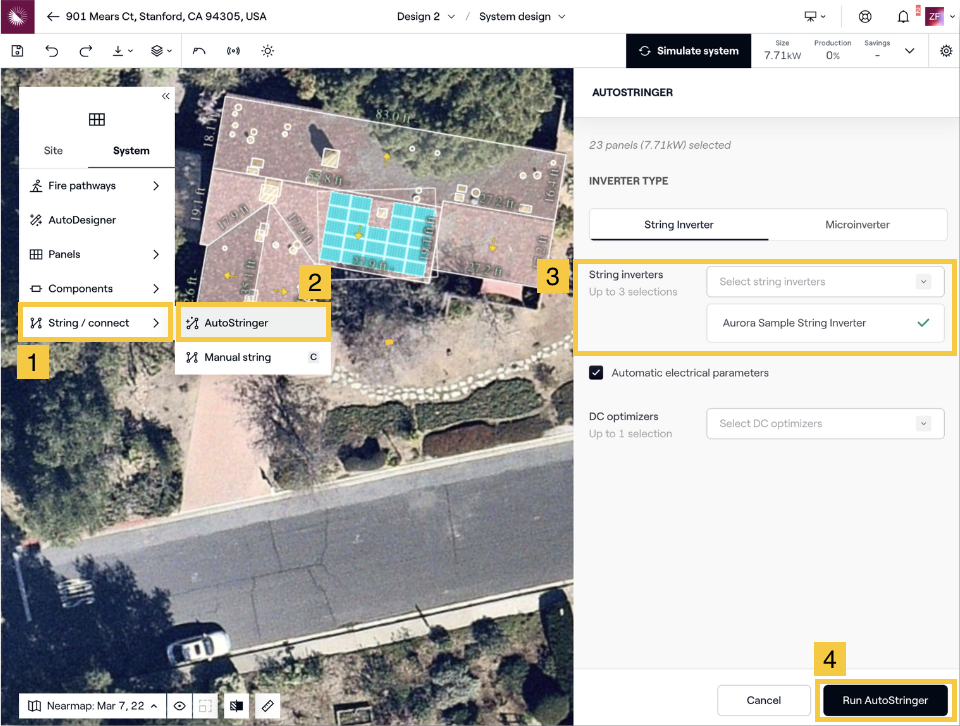The height and width of the screenshot is (726, 960).
Task: Toggle map imagery visibility eye
Action: point(180,706)
